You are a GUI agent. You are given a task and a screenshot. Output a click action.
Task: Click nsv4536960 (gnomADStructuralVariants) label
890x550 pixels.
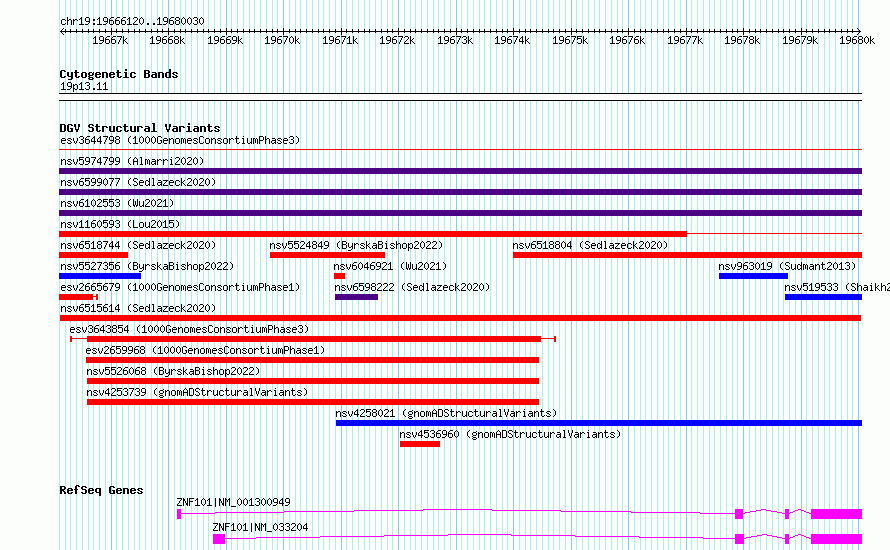[510, 434]
